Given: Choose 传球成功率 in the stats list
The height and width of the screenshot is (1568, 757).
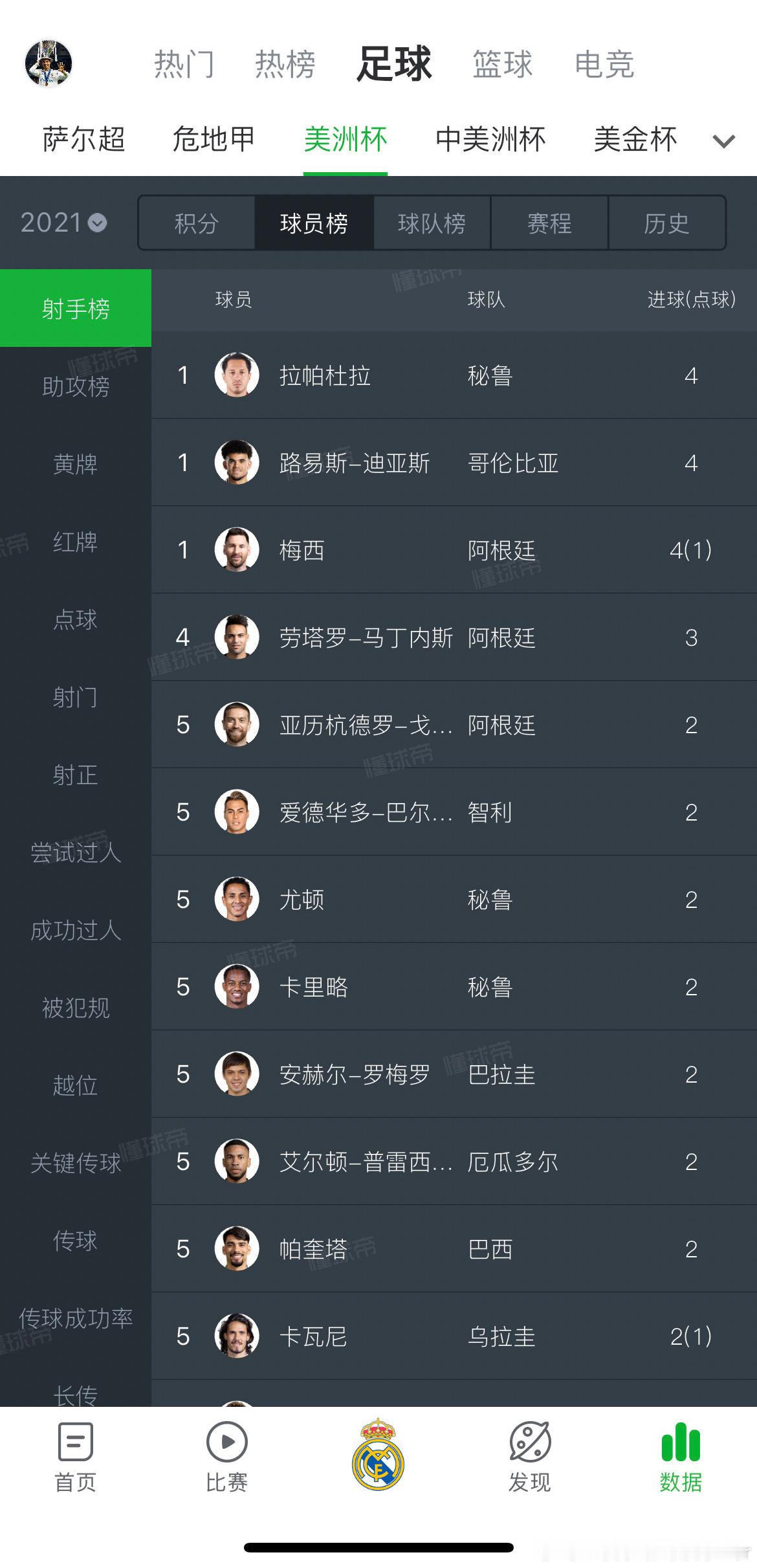Looking at the screenshot, I should point(76,1318).
